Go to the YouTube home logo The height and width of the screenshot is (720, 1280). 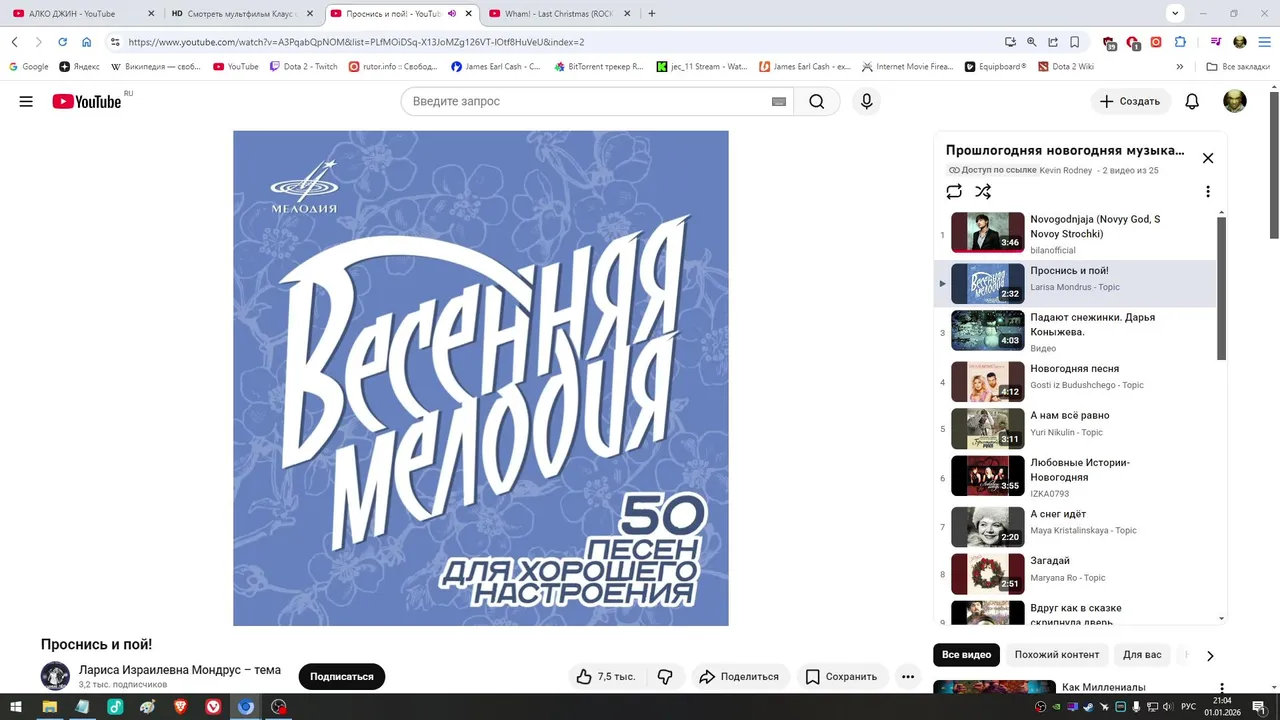(87, 101)
